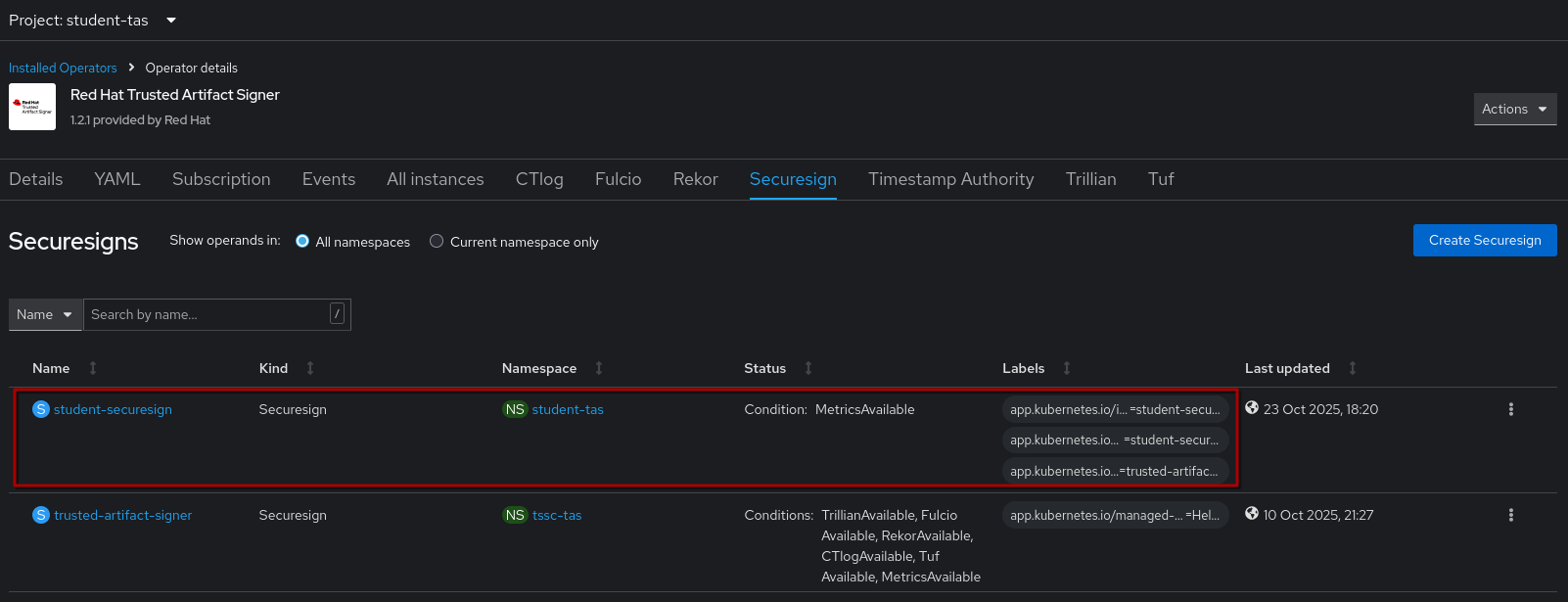
Task: Open the Red Hat Trusted Artifact Signer logo
Action: 32,107
